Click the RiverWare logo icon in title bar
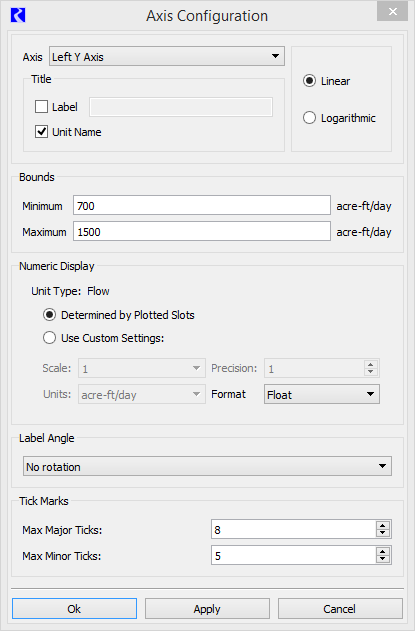Viewport: 415px width, 631px height. click(18, 16)
